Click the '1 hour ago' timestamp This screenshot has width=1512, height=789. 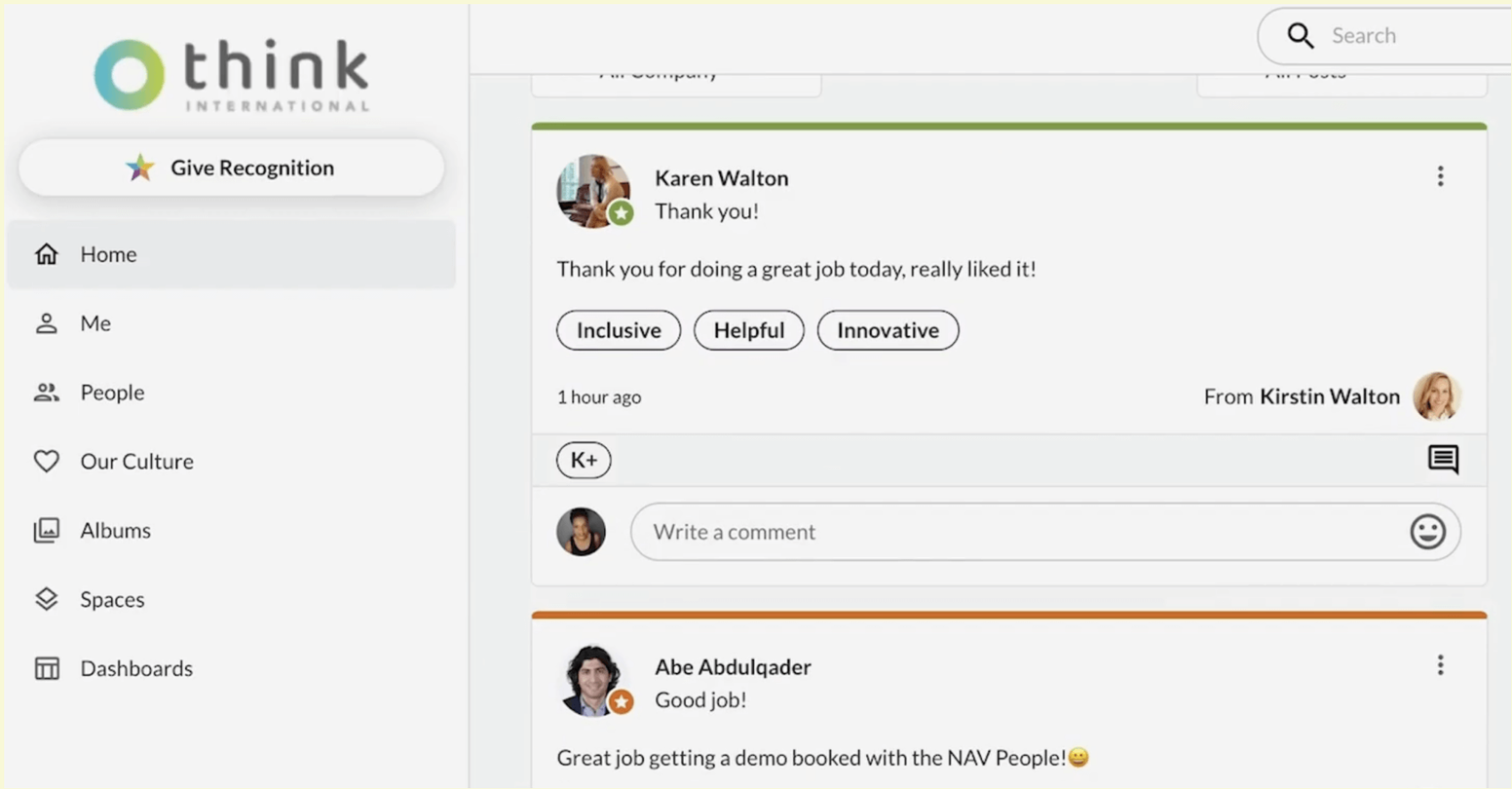[599, 397]
